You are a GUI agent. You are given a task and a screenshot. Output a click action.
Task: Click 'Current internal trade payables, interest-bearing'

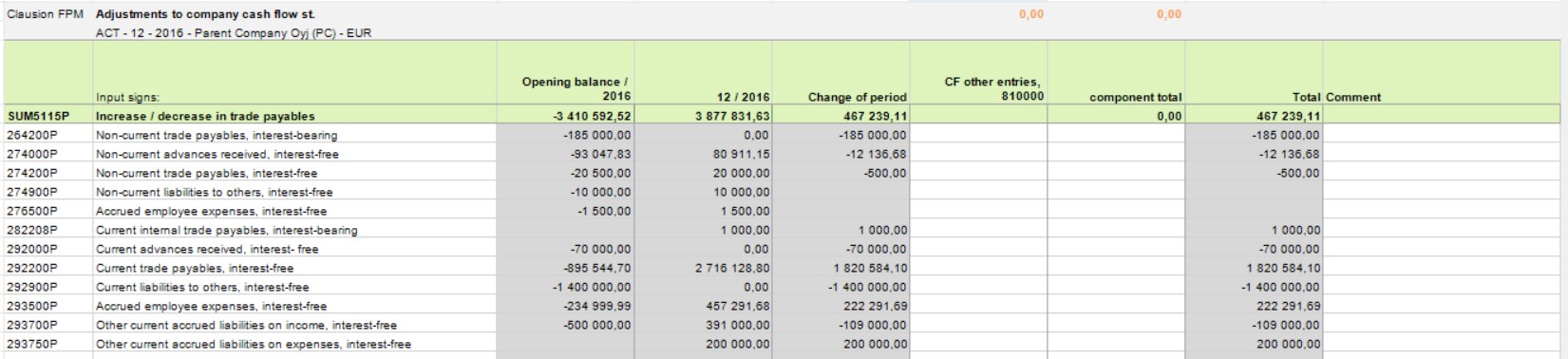tap(227, 230)
